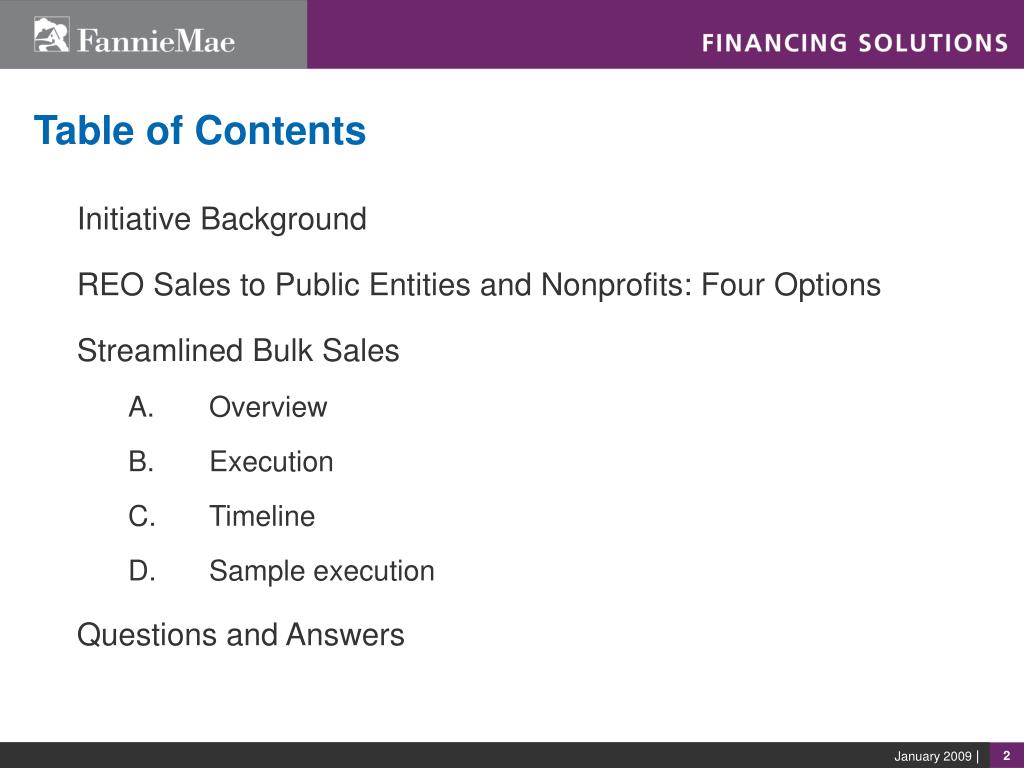The width and height of the screenshot is (1024, 768).
Task: Select the FINANCING SOLUTIONS header label
Action: coord(855,43)
